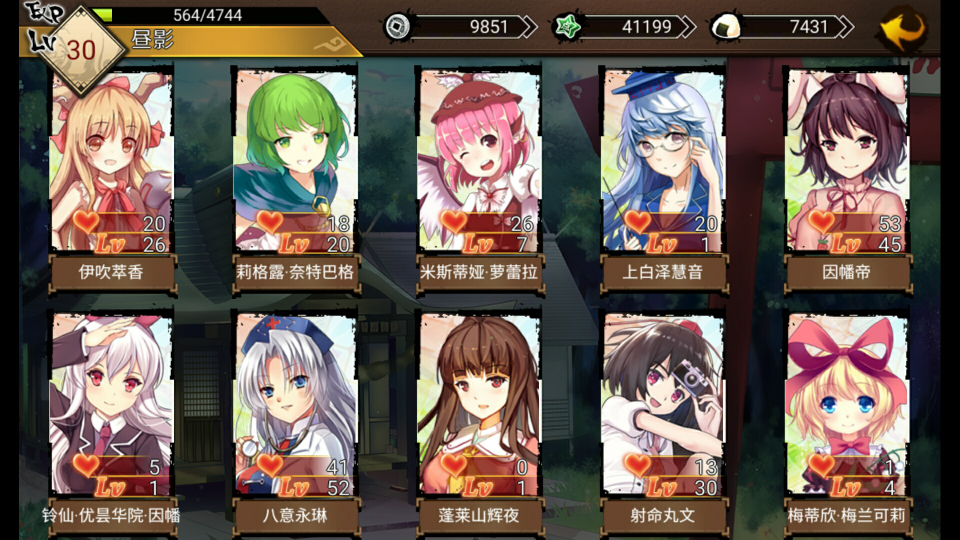Click the heart icon on 射命丸文 card
960x540 pixels.
tap(637, 465)
